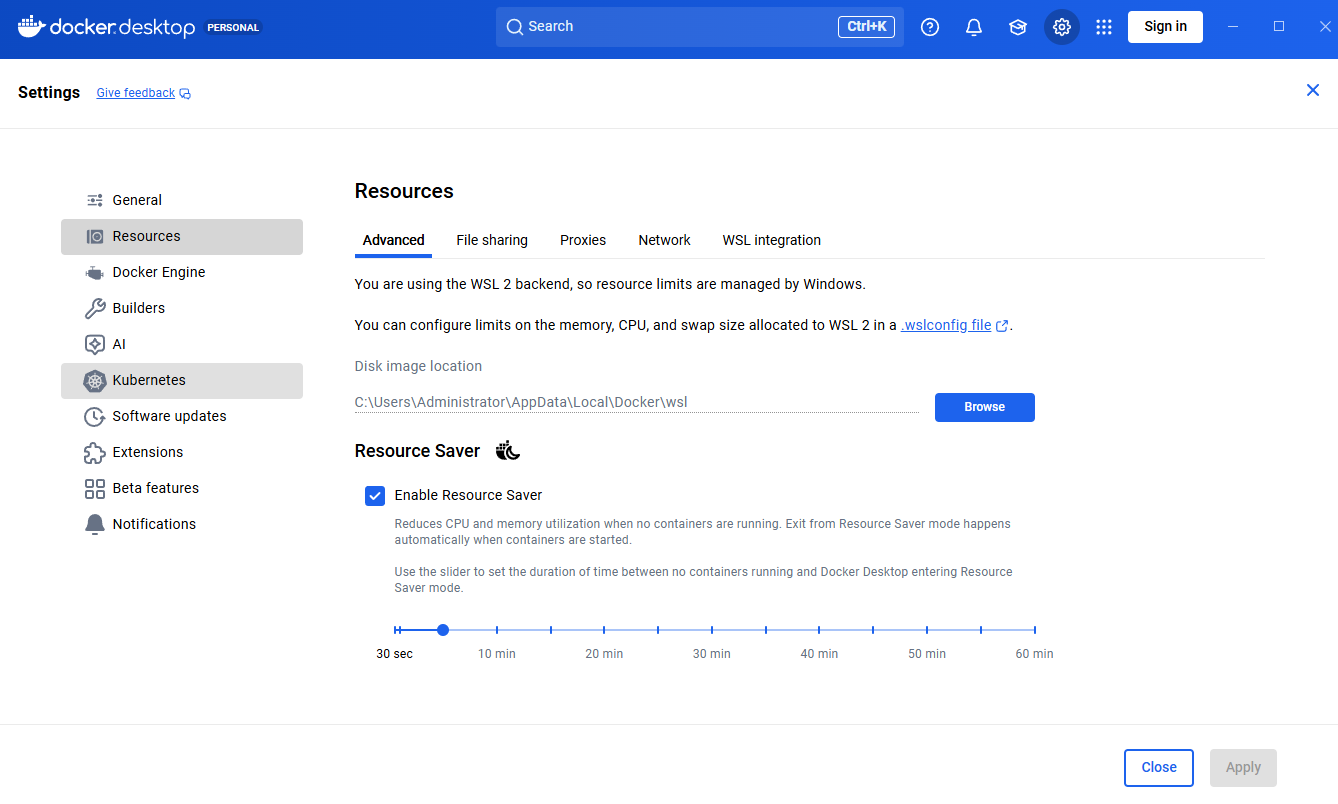Close the Settings panel with the X
This screenshot has height=804, width=1338.
pos(1313,90)
